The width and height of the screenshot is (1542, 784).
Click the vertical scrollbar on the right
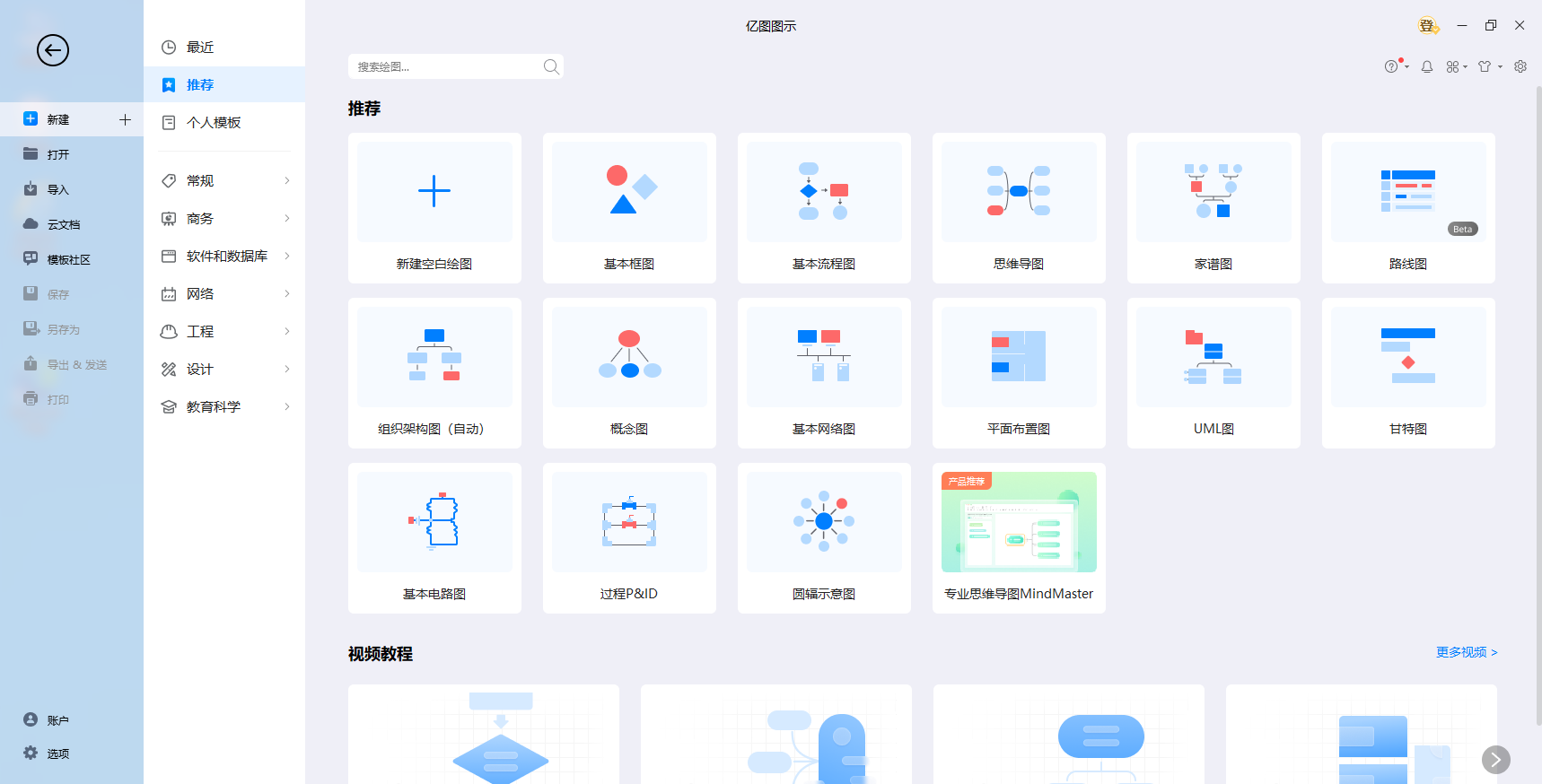[x=1538, y=404]
